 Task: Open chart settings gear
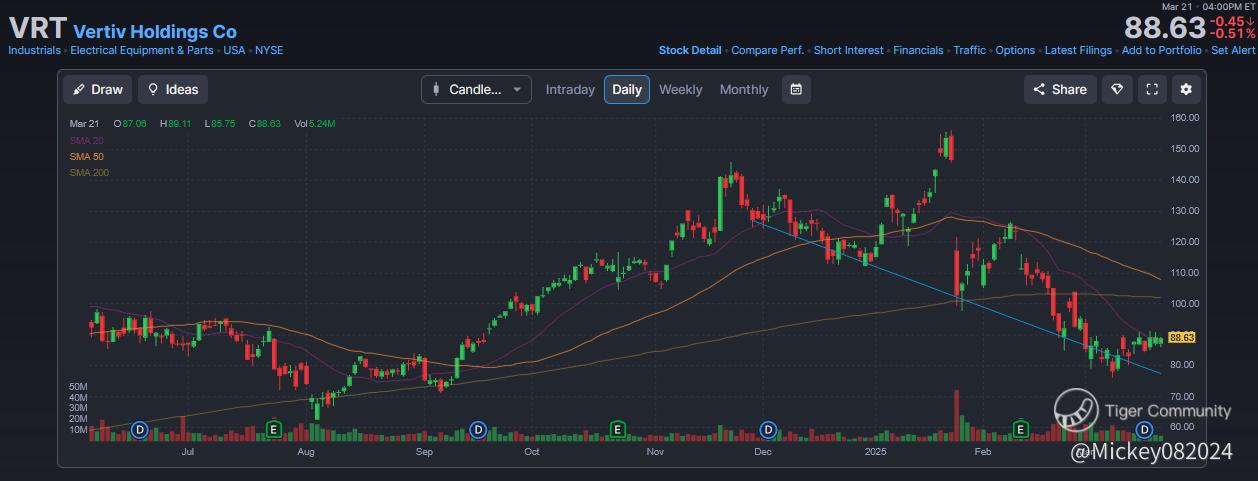tap(1186, 89)
